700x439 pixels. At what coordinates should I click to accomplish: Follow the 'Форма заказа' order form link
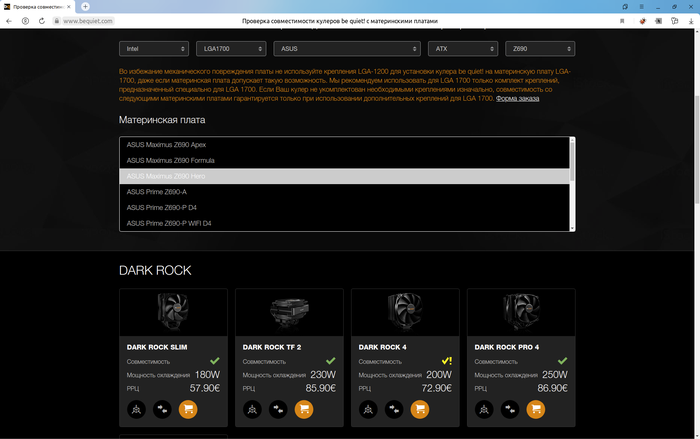(x=517, y=98)
